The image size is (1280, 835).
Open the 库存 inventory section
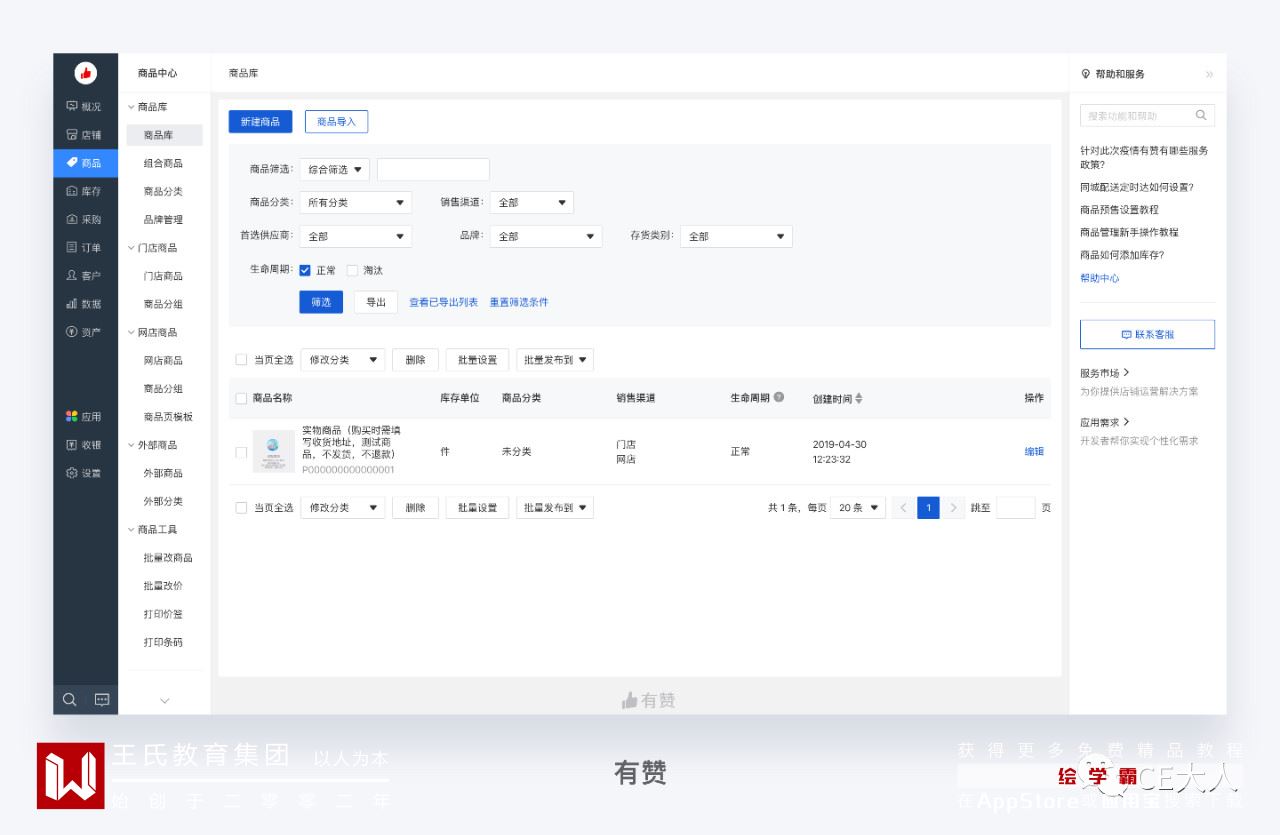tap(85, 191)
